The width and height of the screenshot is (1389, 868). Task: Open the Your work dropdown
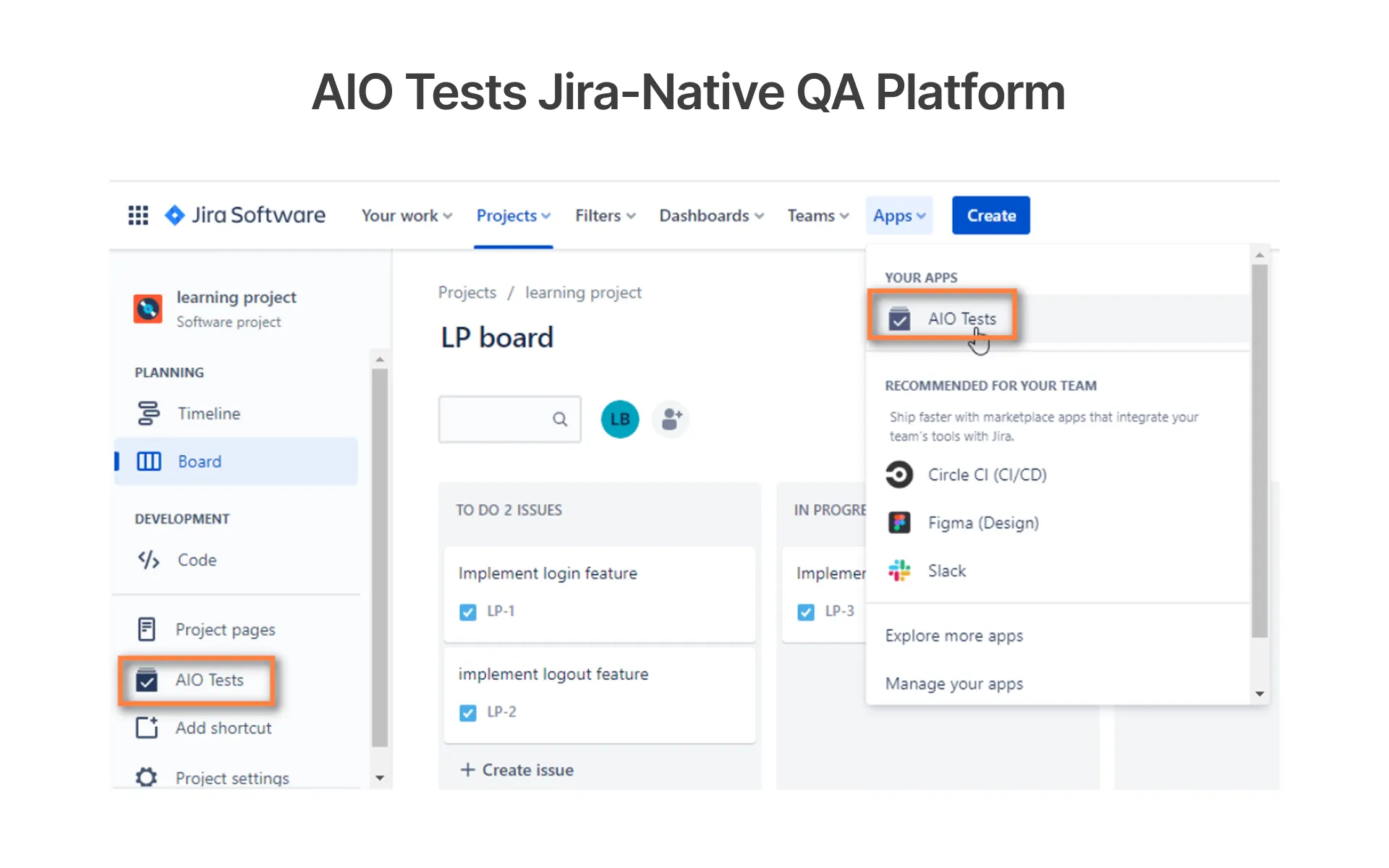coord(407,216)
